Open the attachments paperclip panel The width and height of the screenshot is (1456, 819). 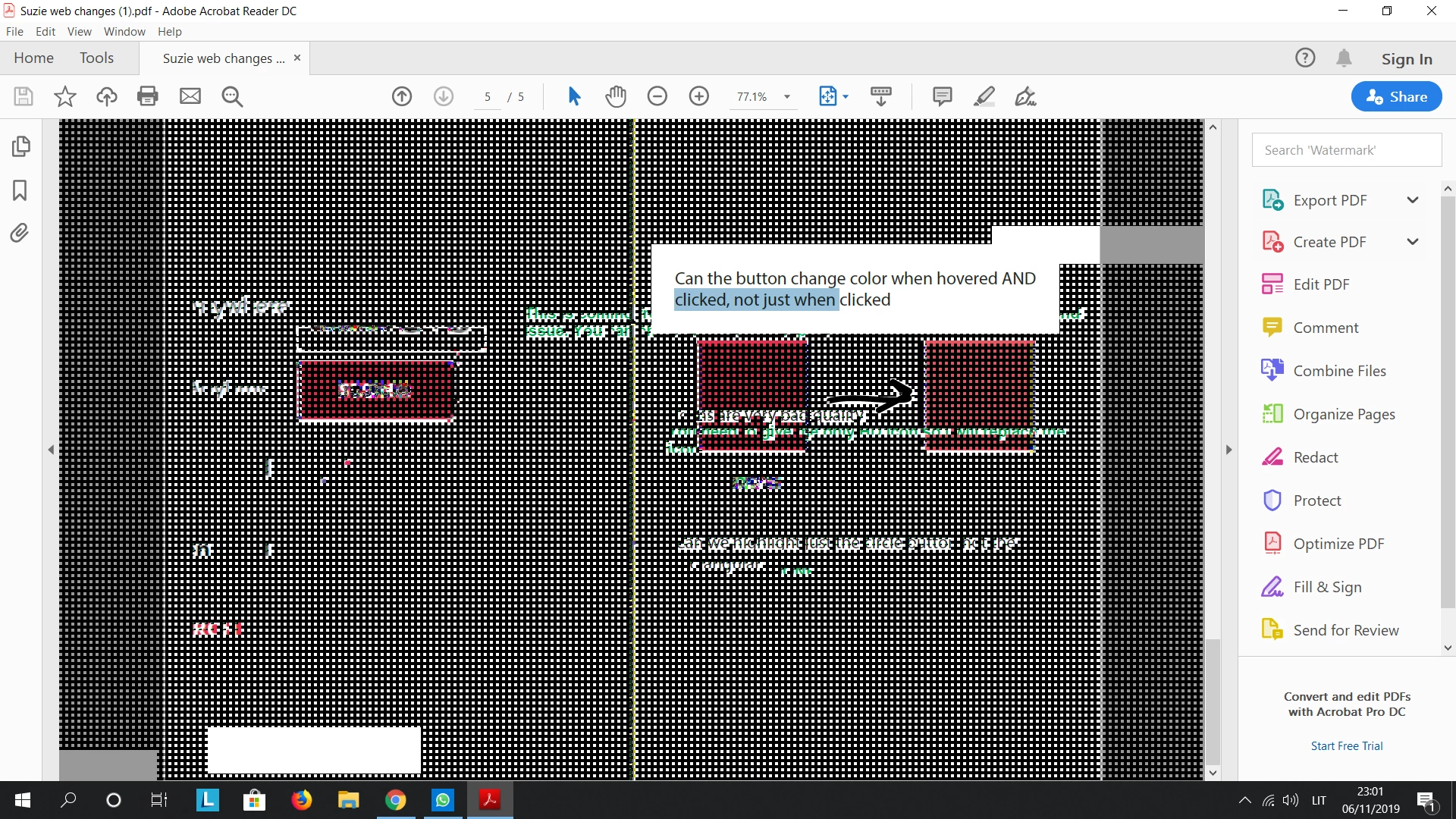click(20, 233)
